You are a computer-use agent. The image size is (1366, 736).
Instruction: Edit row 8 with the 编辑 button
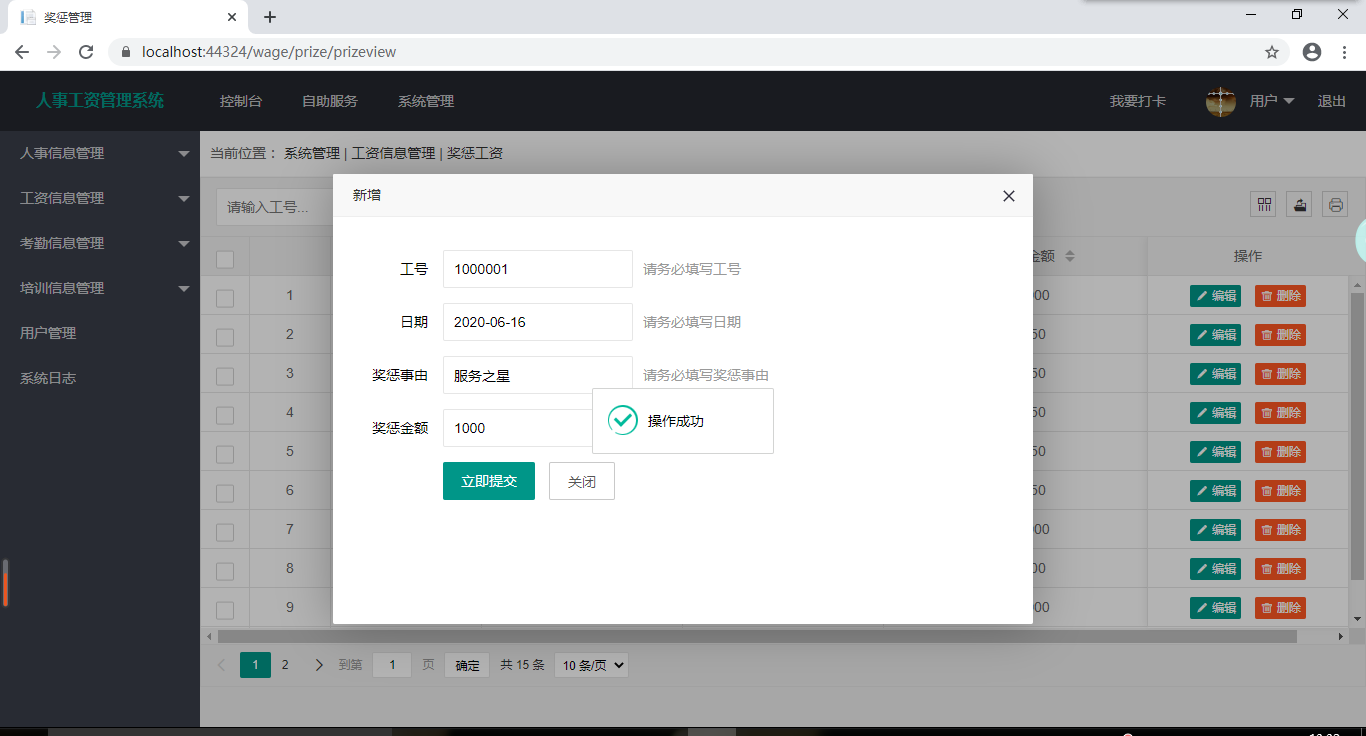click(1215, 569)
